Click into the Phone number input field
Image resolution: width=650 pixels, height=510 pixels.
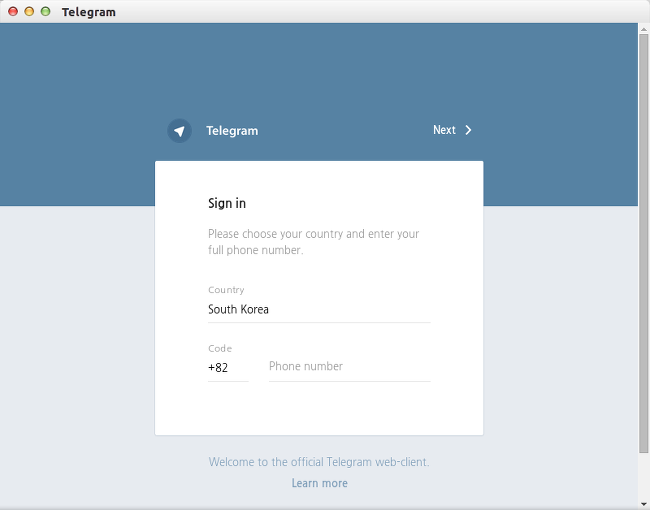pyautogui.click(x=349, y=367)
